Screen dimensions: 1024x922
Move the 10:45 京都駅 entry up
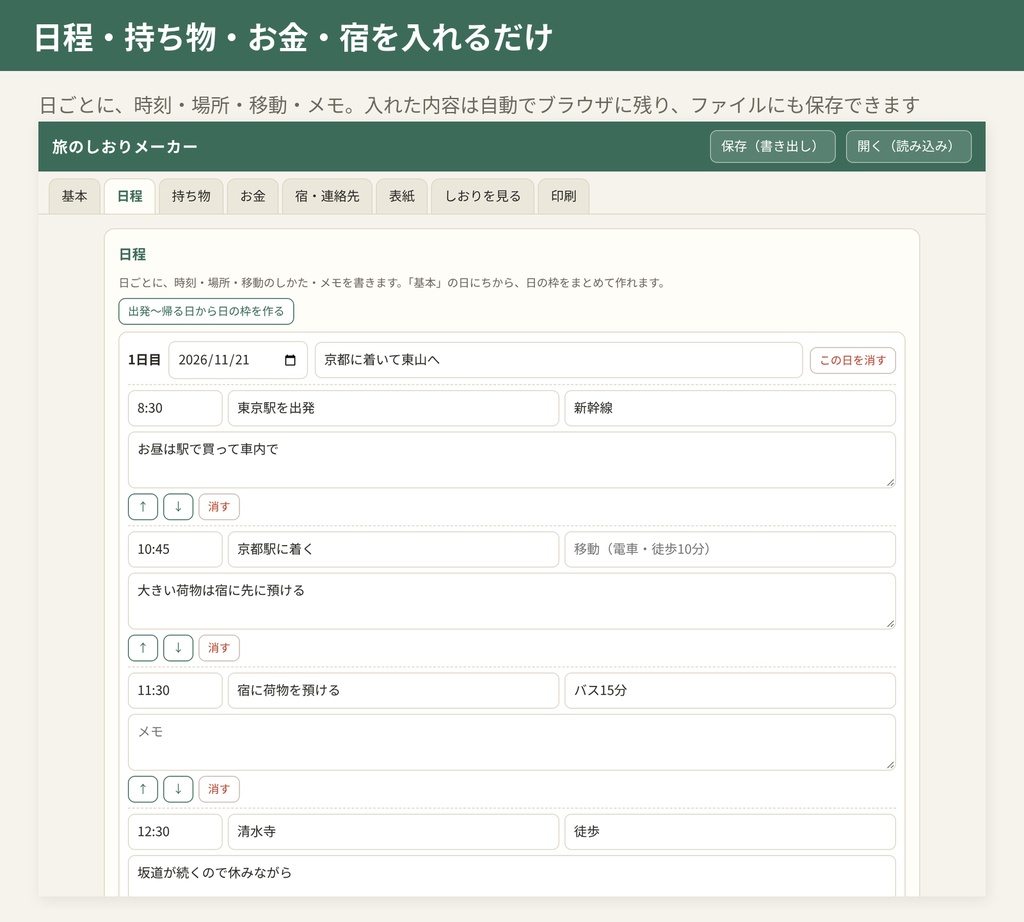[x=143, y=648]
